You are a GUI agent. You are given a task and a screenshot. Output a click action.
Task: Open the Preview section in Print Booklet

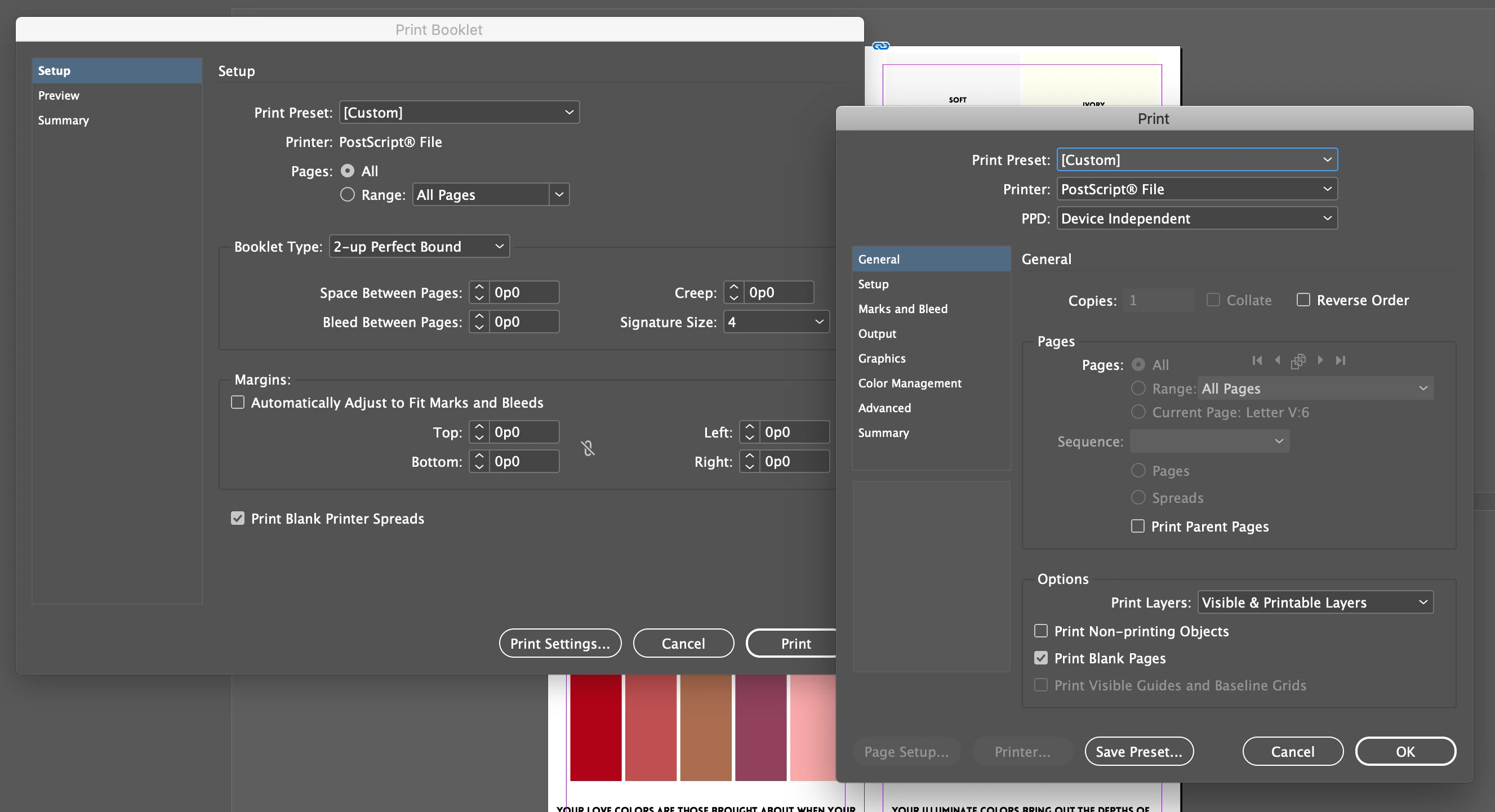59,96
